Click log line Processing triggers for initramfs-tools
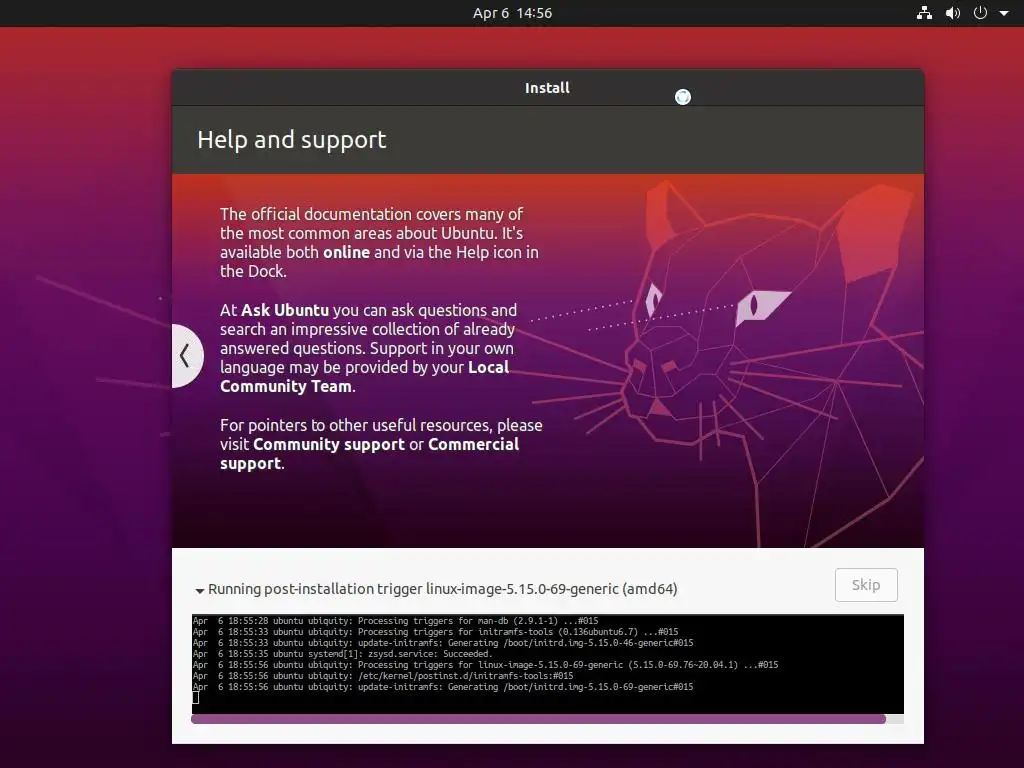1024x768 pixels. click(x=436, y=632)
